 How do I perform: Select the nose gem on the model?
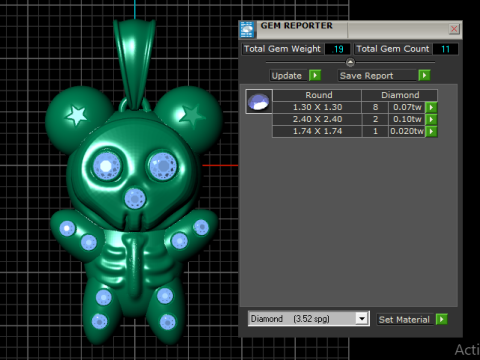(x=135, y=198)
